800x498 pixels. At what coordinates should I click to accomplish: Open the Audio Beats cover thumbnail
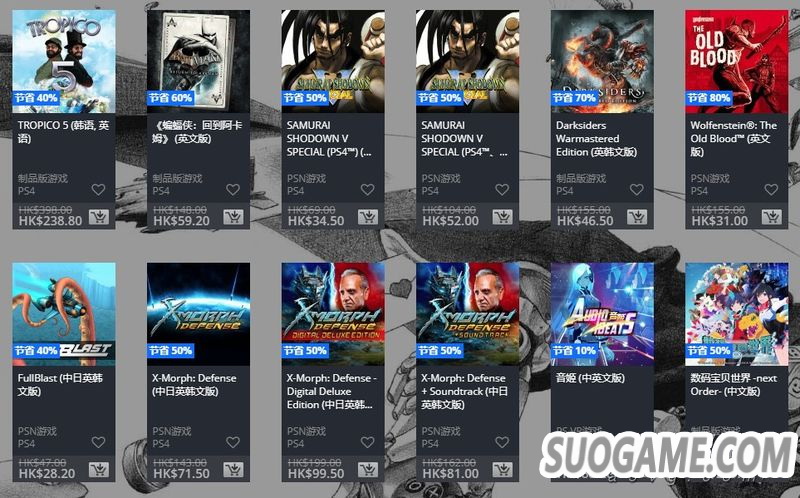[602, 314]
